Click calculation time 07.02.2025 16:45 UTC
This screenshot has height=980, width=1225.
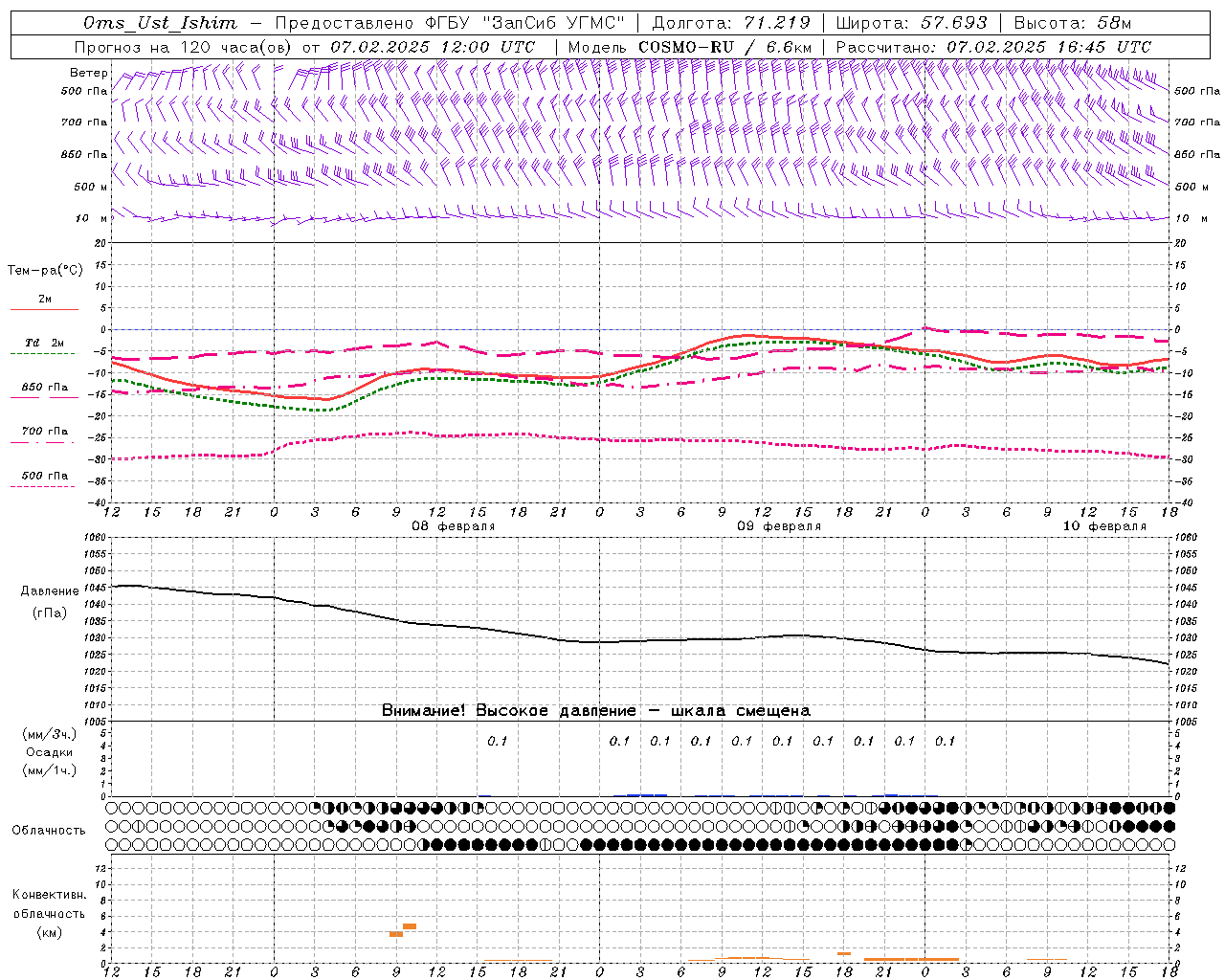1049,47
